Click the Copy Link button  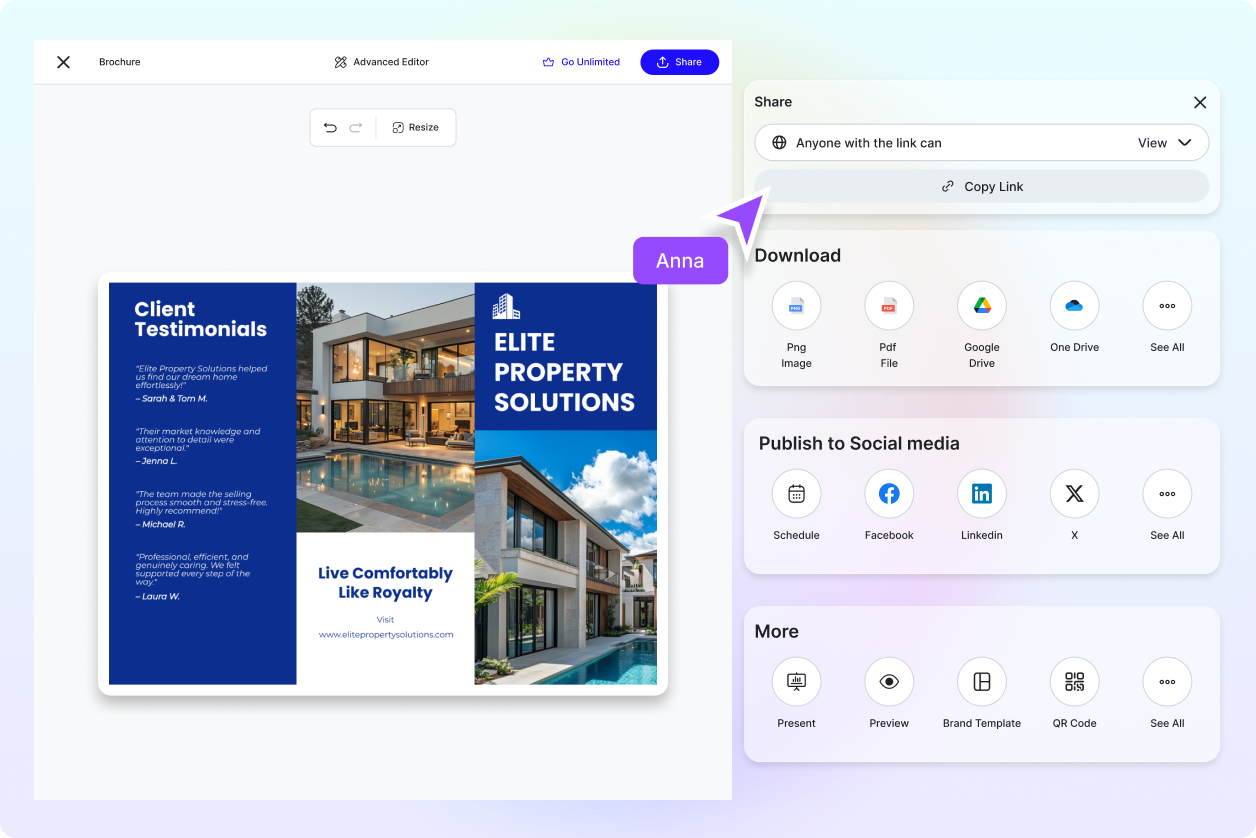point(981,186)
